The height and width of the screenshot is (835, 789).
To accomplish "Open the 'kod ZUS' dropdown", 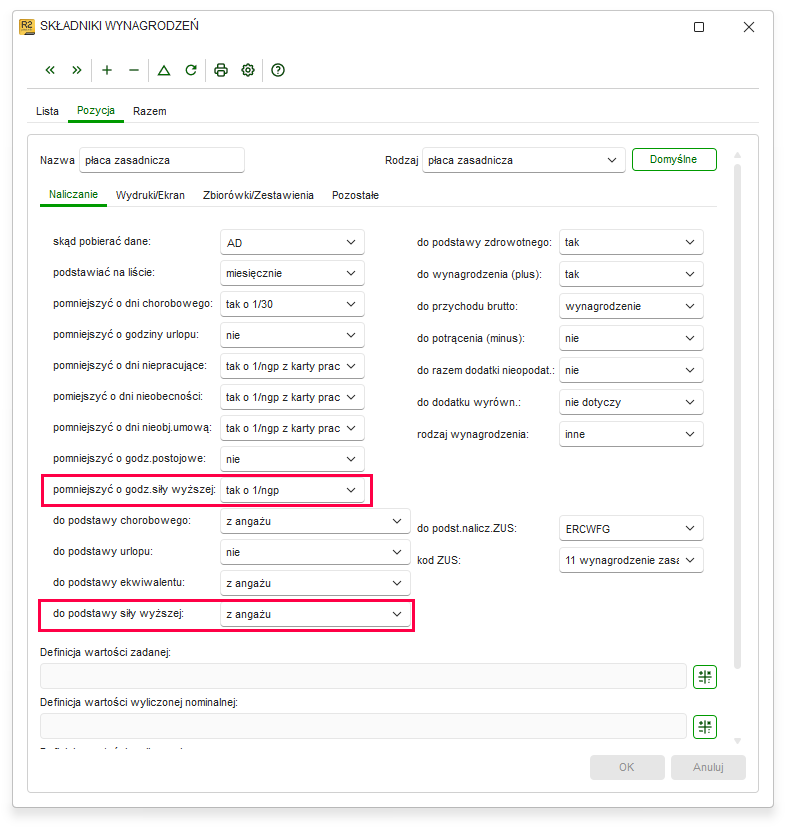I will [631, 560].
